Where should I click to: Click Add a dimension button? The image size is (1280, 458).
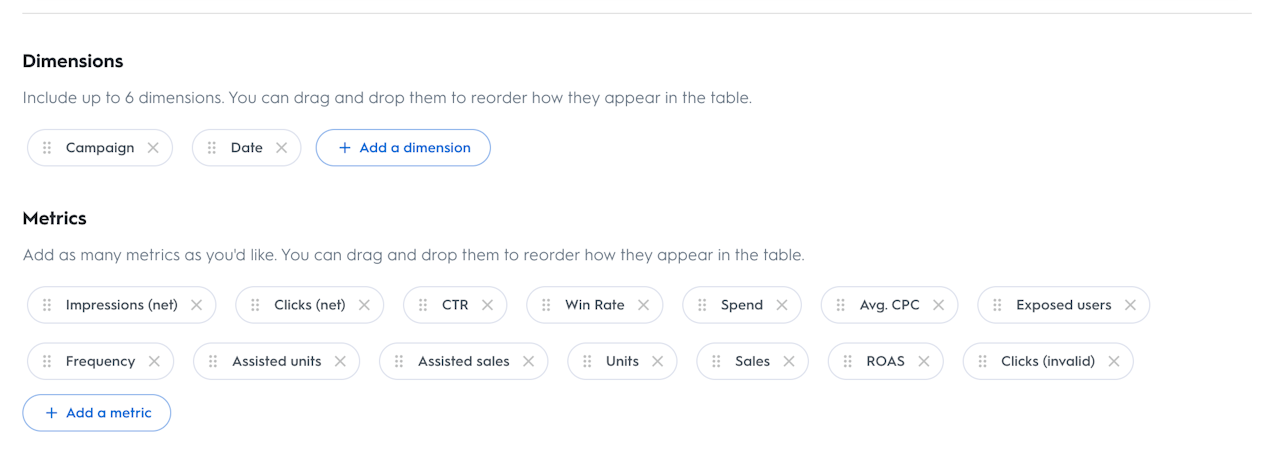click(x=403, y=148)
